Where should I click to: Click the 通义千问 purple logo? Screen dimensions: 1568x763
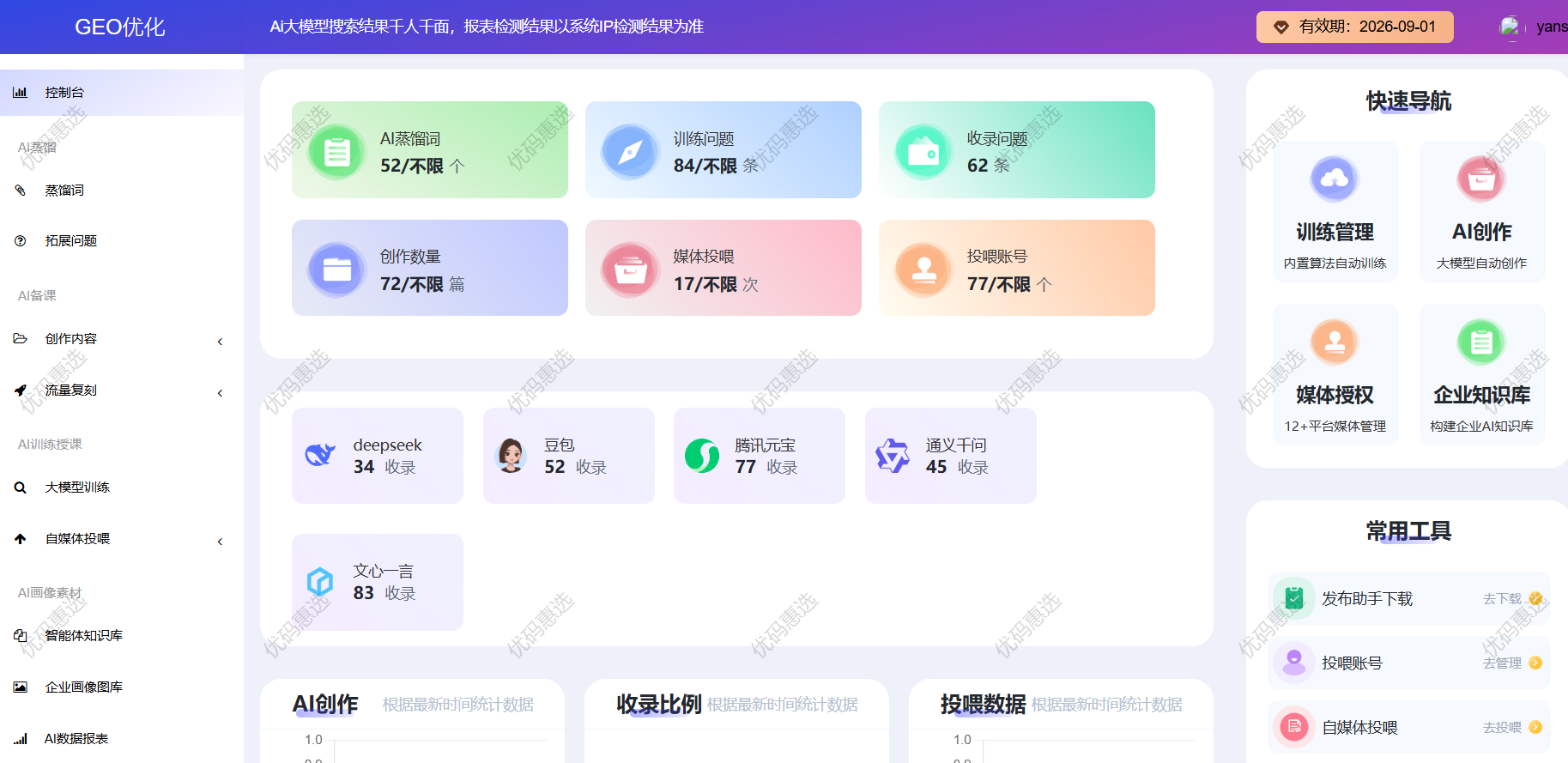click(x=893, y=455)
